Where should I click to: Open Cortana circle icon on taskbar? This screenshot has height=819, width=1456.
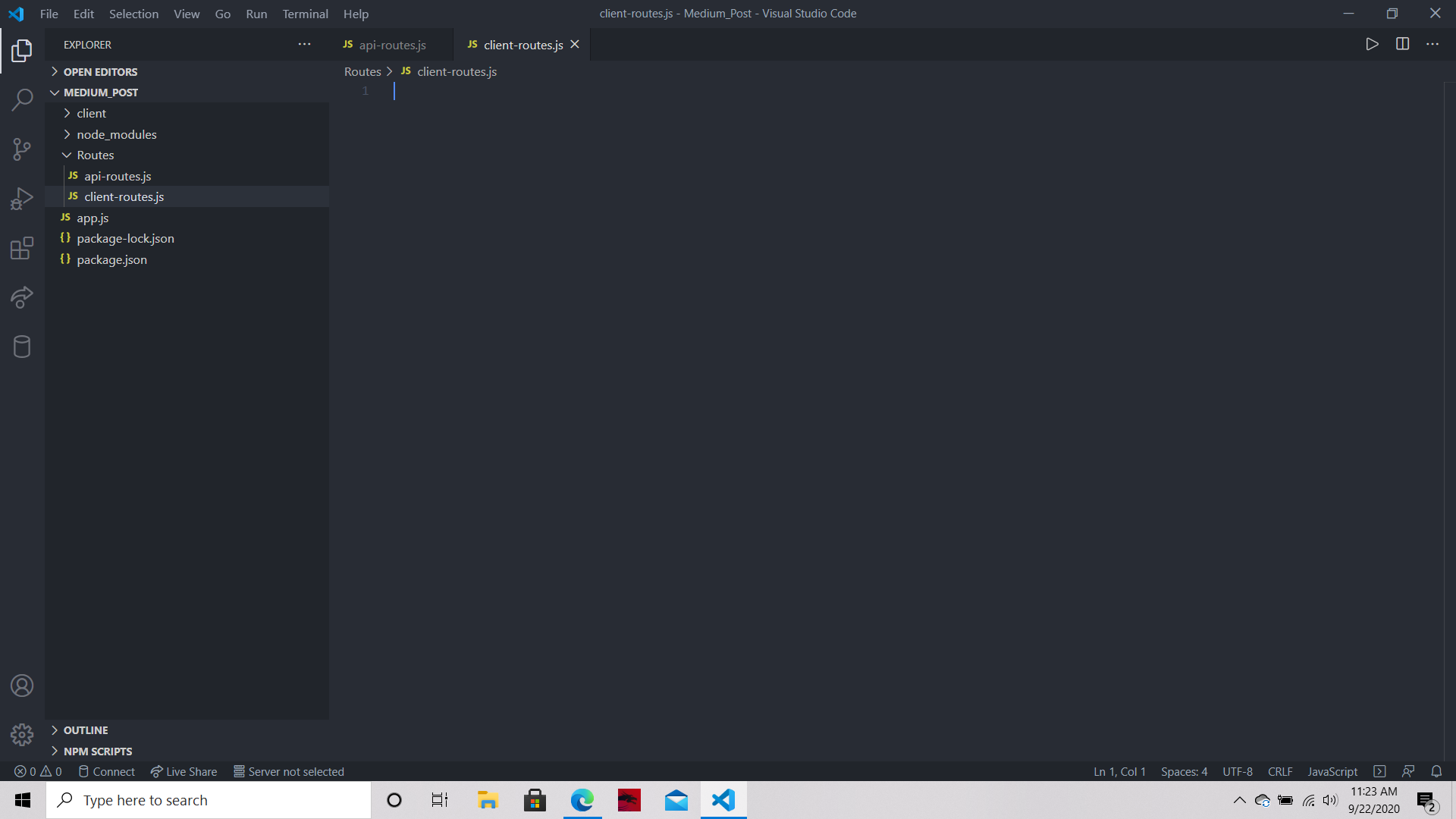coord(394,800)
